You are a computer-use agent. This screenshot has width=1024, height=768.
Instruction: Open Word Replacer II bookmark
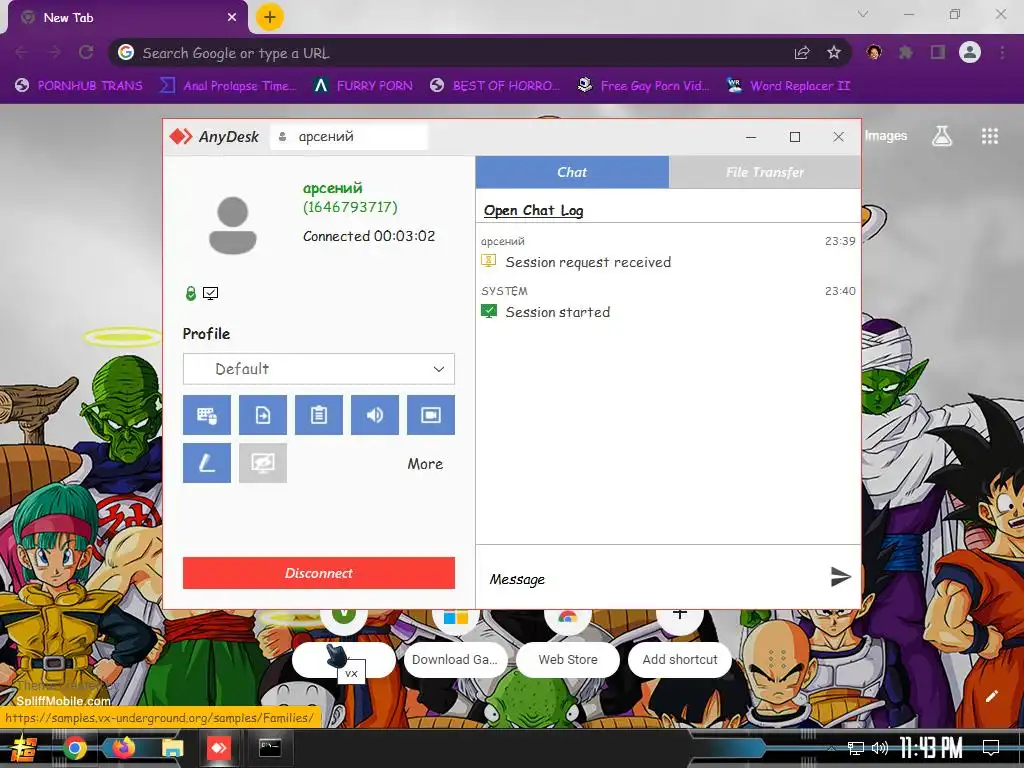[x=789, y=86]
